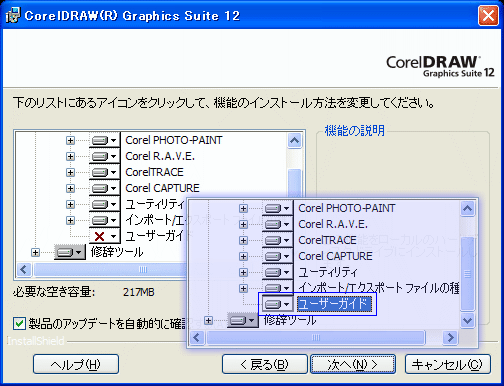
Task: Toggle automatic product update check checkbox
Action: click(x=19, y=323)
